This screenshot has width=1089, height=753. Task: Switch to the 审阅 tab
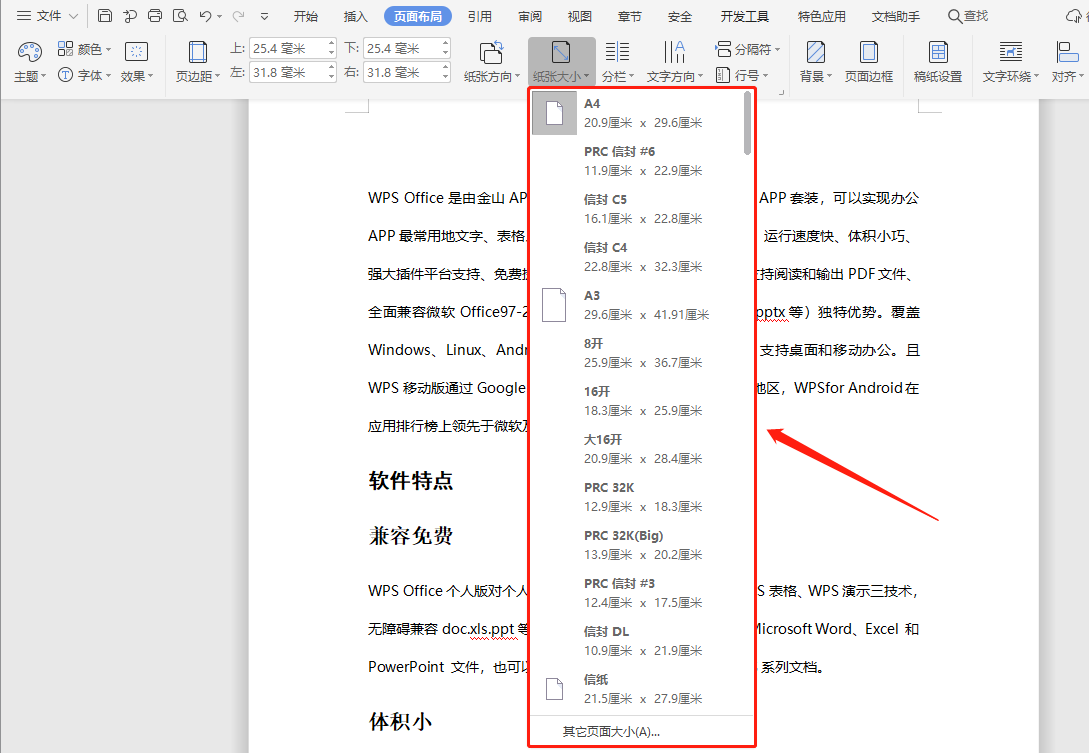530,16
